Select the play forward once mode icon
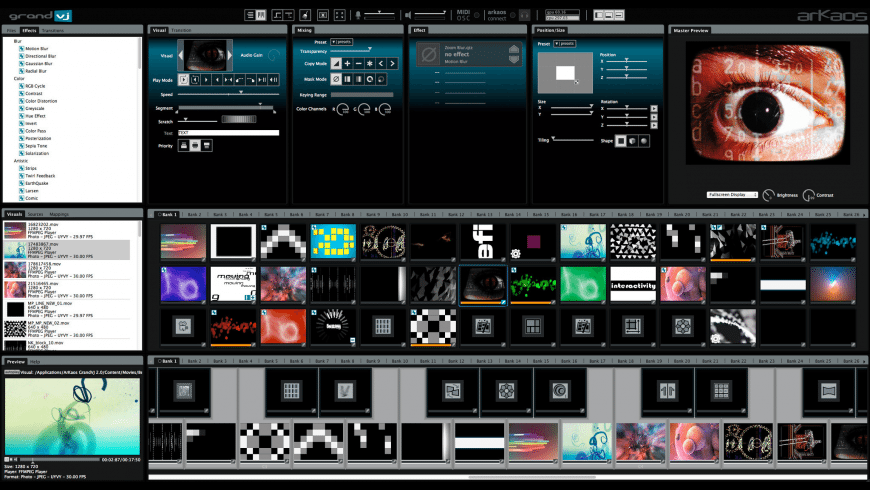This screenshot has height=490, width=870. (x=206, y=80)
